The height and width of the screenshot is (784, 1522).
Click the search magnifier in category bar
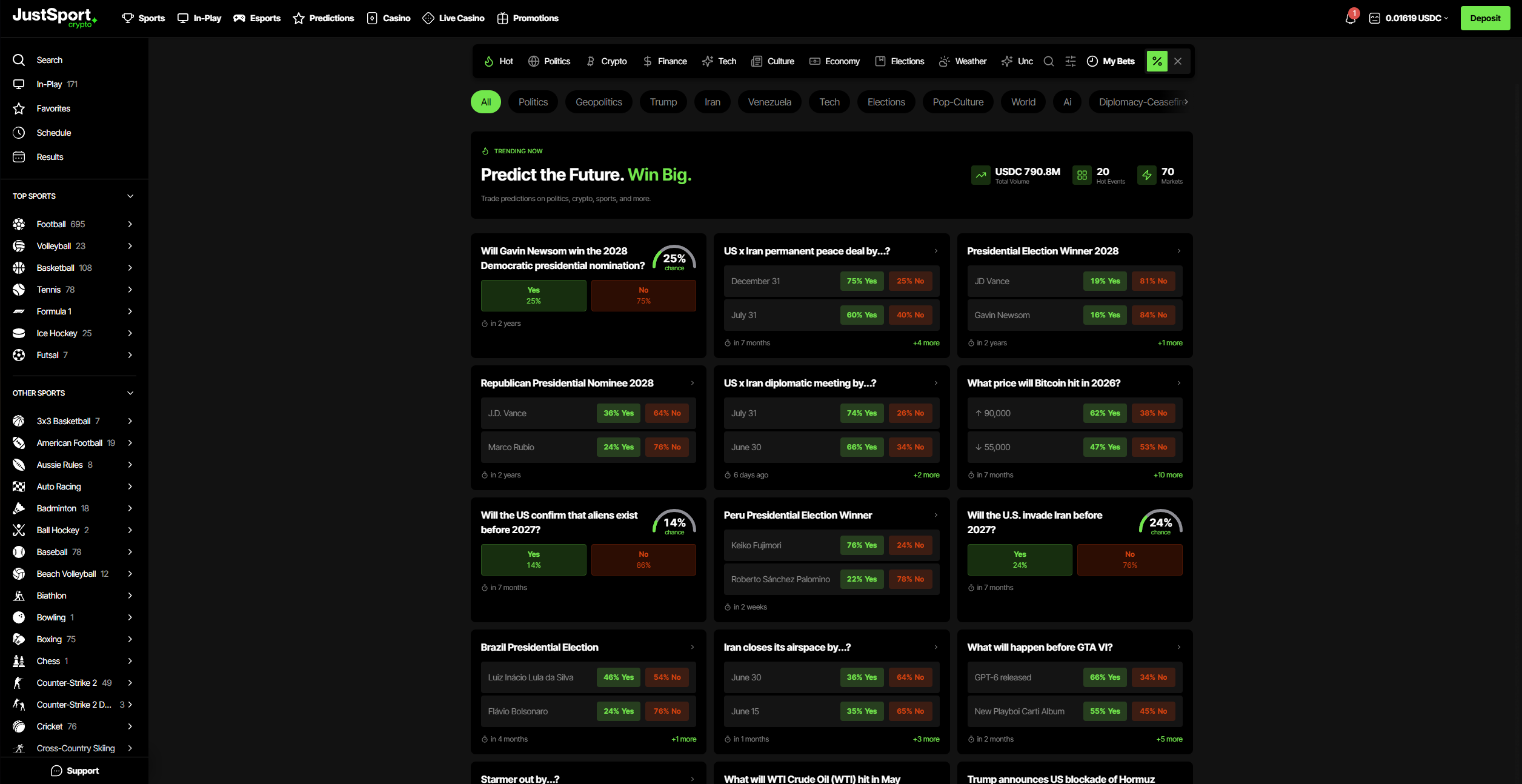click(x=1049, y=61)
